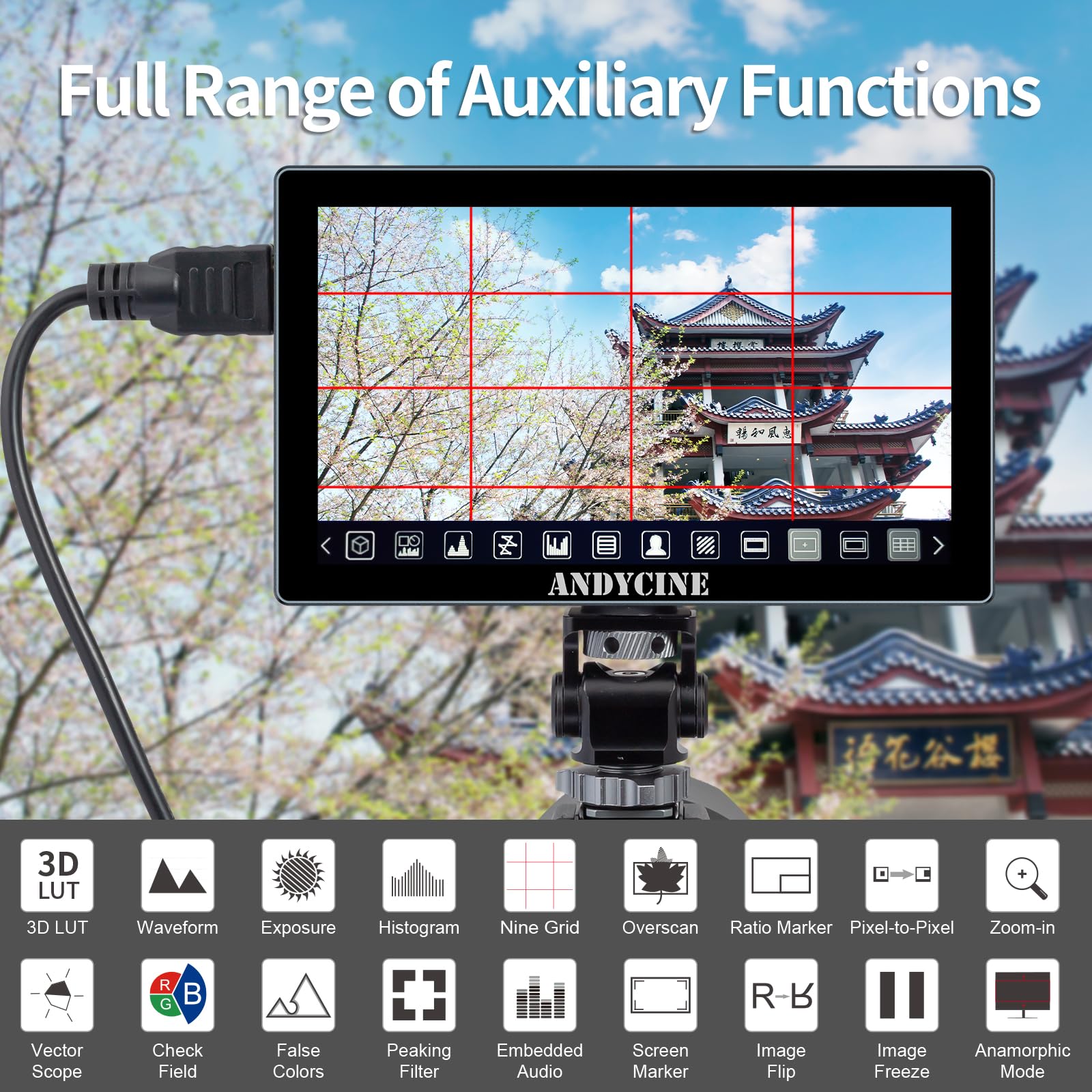The image size is (1092, 1092).
Task: Click the Image Freeze pause tile
Action: pyautogui.click(x=902, y=995)
